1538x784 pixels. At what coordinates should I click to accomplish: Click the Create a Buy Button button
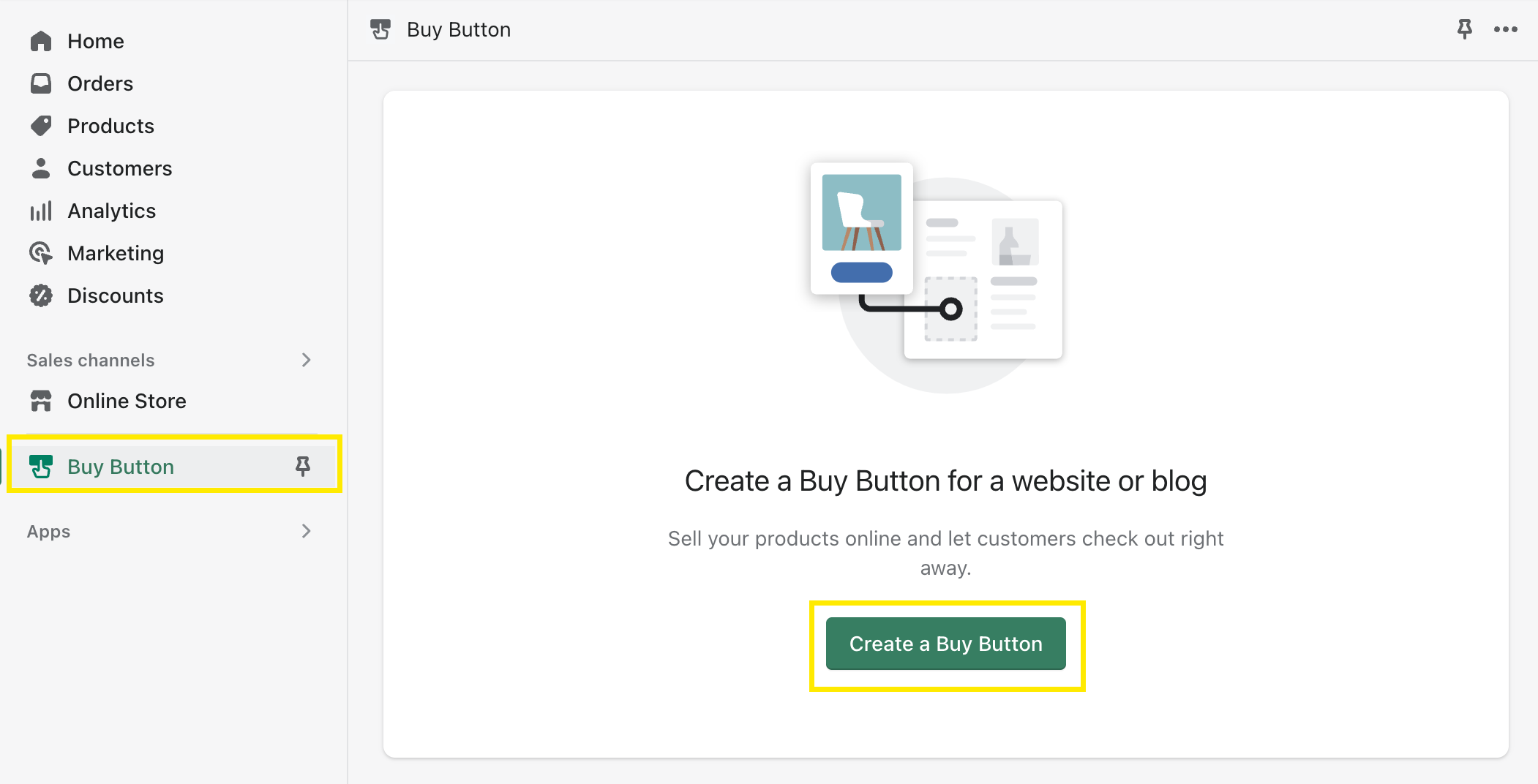click(945, 644)
